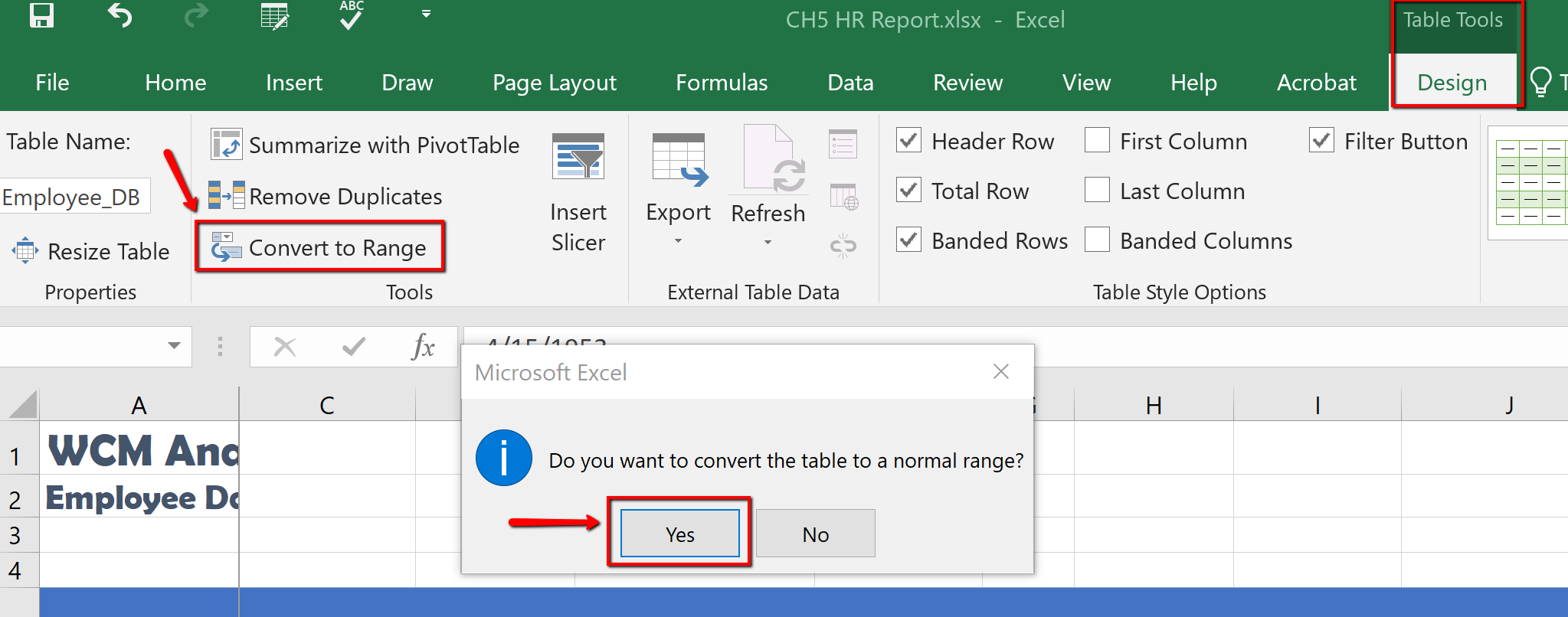Screen dimensions: 1568x617
Task: Run the ABC spelling check icon
Action: 351,15
